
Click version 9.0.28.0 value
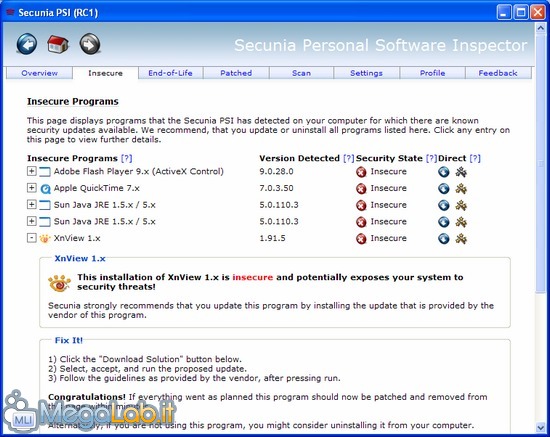point(276,172)
